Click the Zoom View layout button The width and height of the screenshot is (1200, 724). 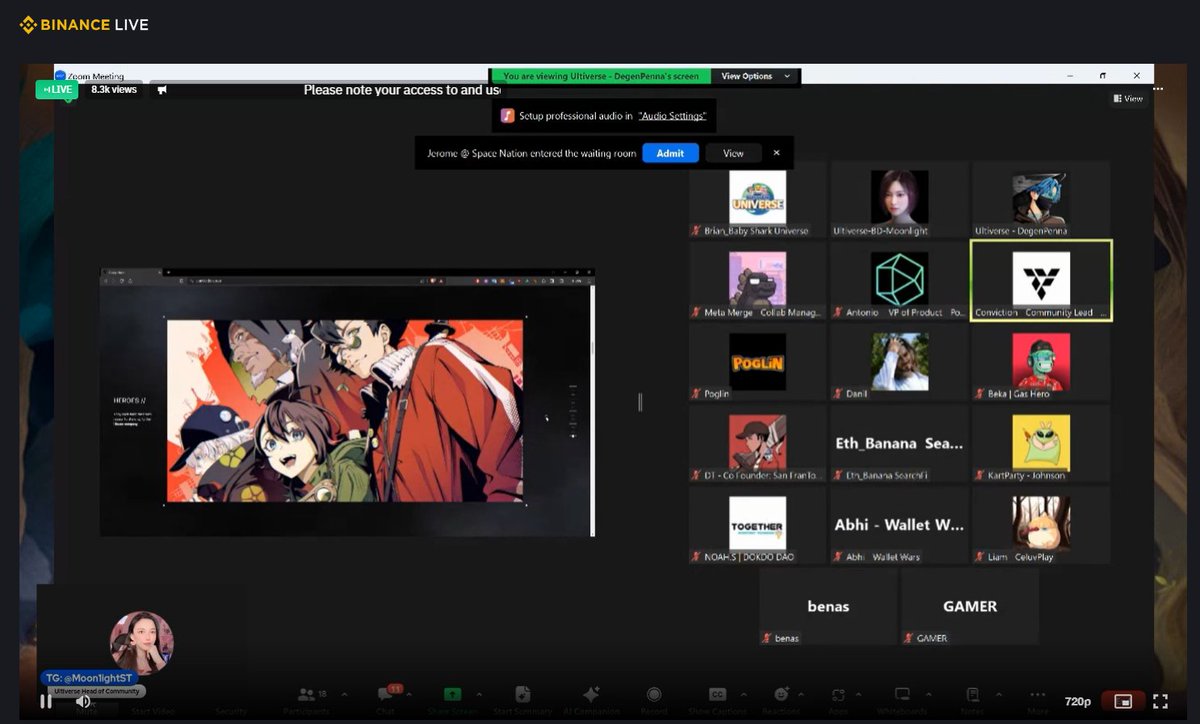[1128, 98]
